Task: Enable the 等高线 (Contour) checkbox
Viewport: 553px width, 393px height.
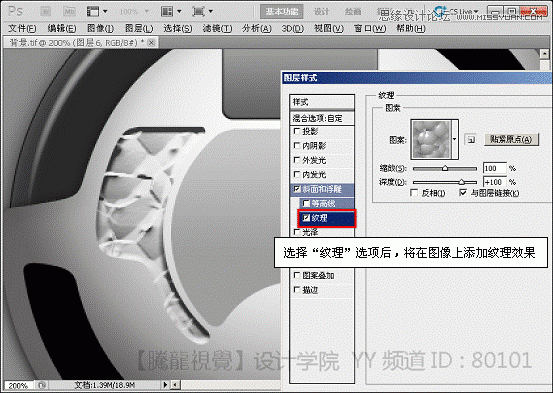Action: pyautogui.click(x=306, y=204)
